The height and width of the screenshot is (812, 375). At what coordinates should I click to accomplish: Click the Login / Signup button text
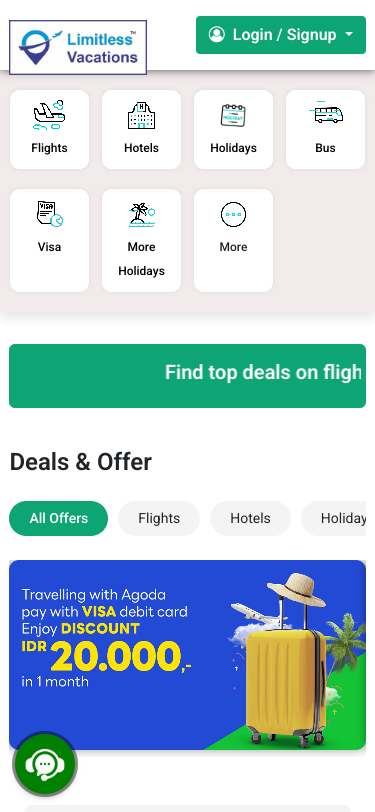click(x=284, y=35)
